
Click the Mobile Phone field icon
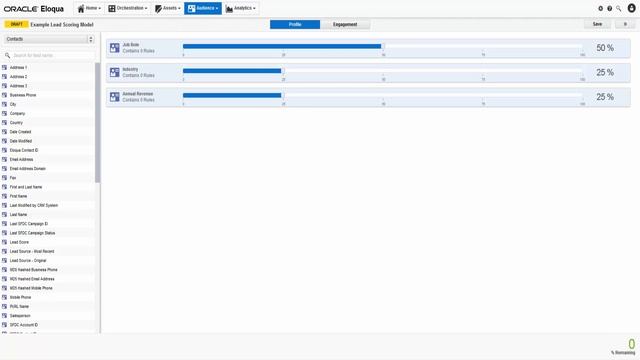click(x=4, y=297)
